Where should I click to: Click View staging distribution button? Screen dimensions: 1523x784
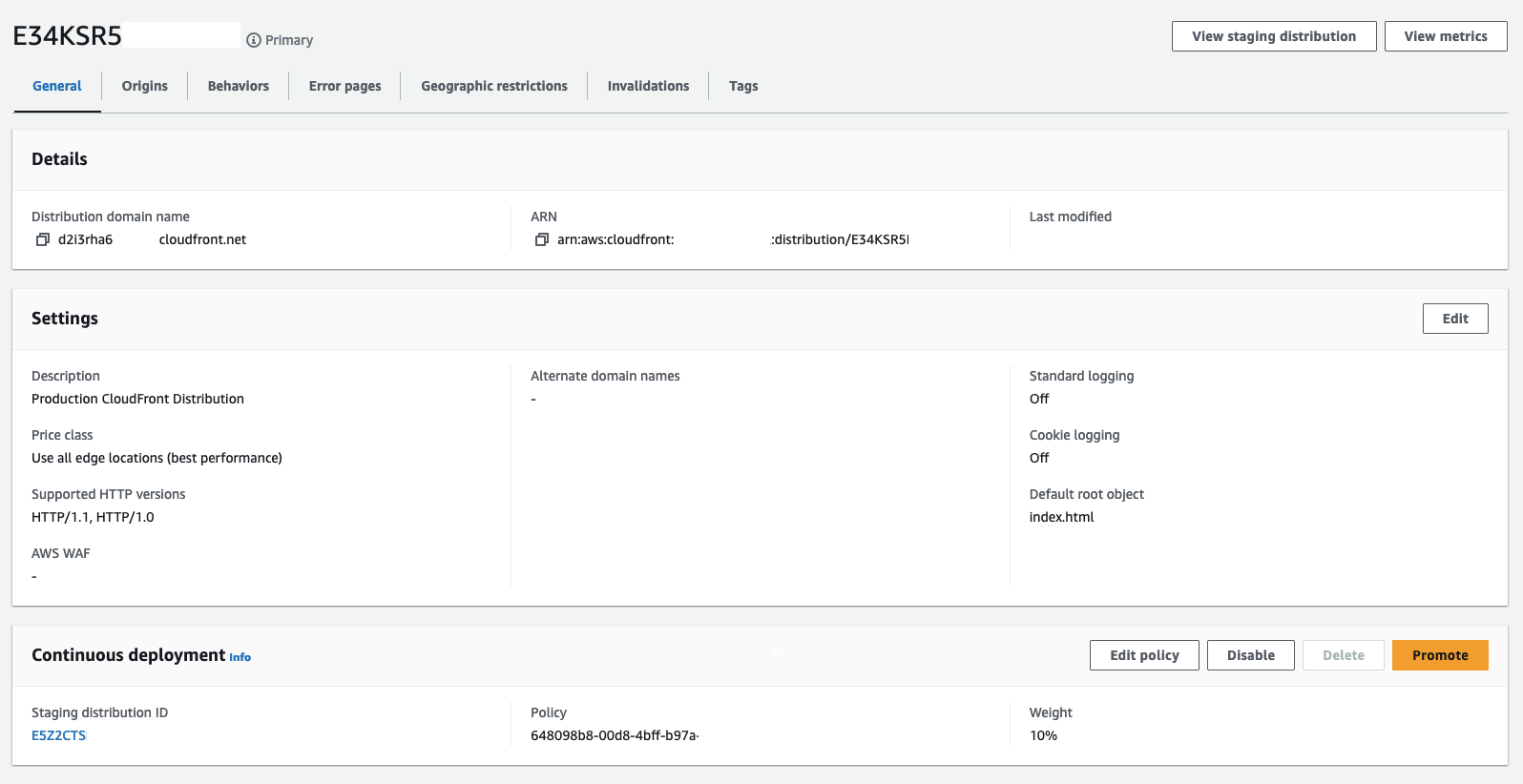(1274, 36)
